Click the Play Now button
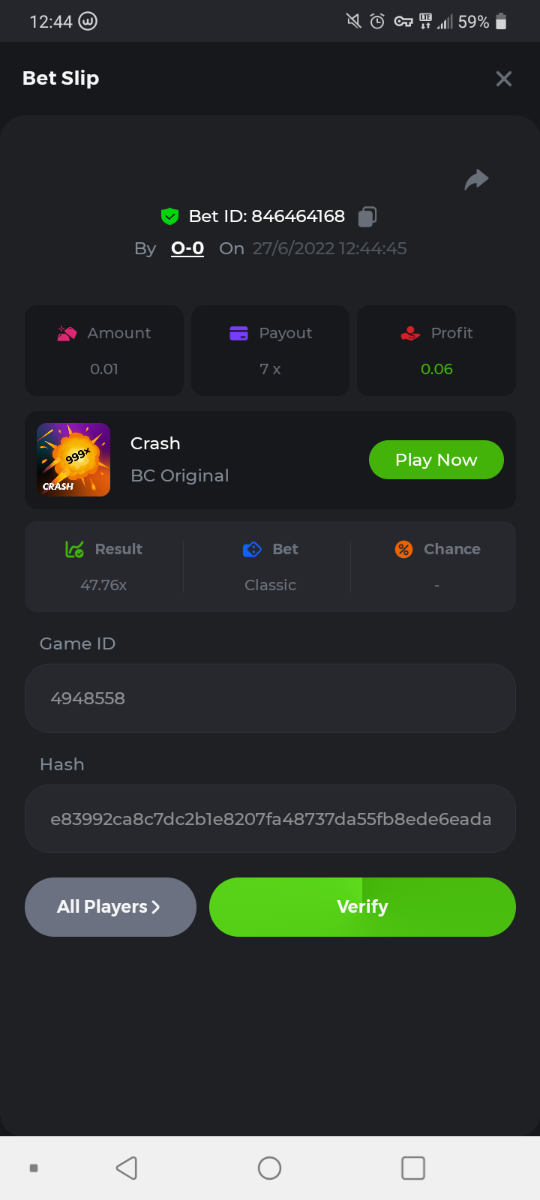This screenshot has width=540, height=1200. 436,460
